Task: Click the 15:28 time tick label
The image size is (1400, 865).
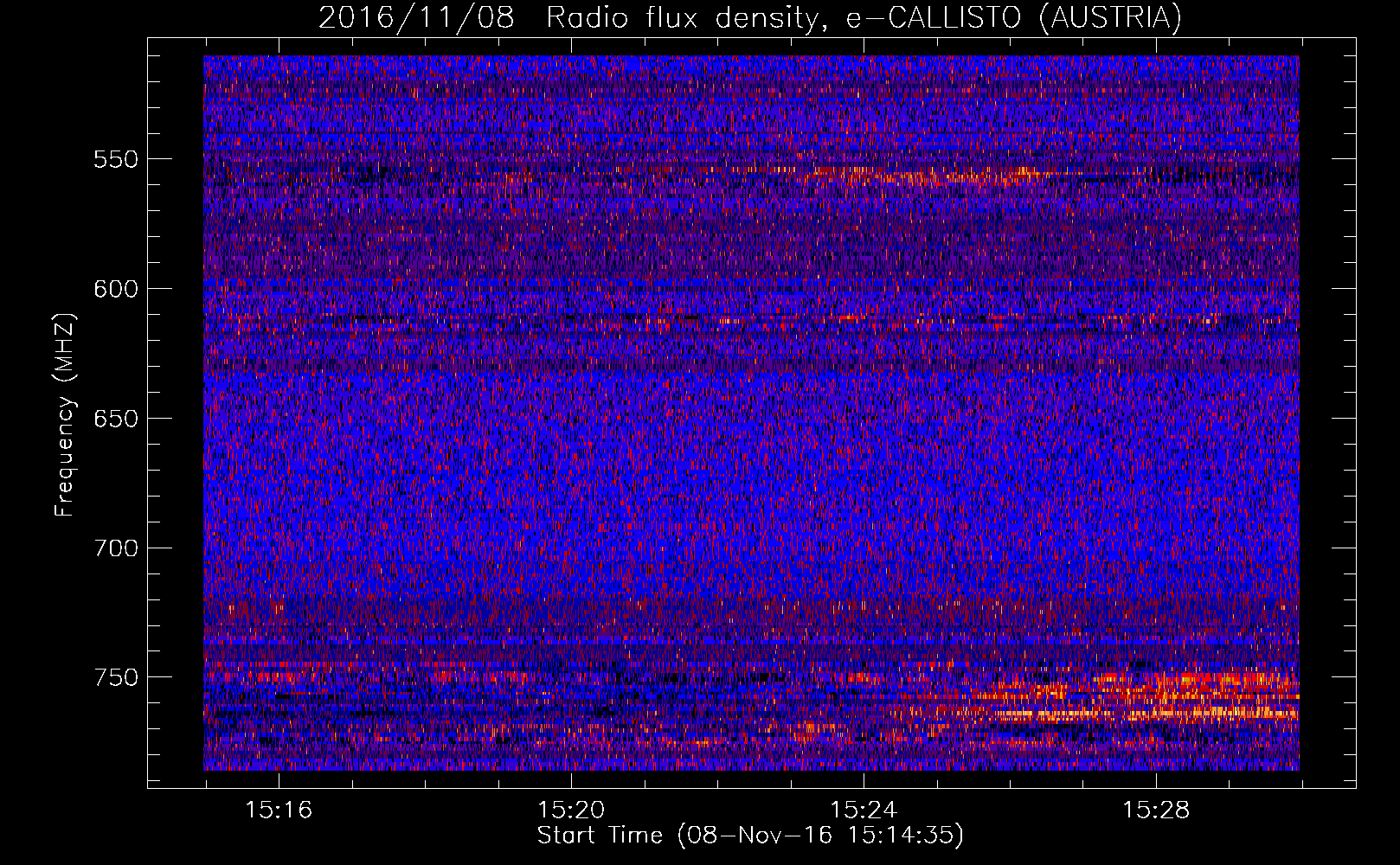Action: (1156, 811)
